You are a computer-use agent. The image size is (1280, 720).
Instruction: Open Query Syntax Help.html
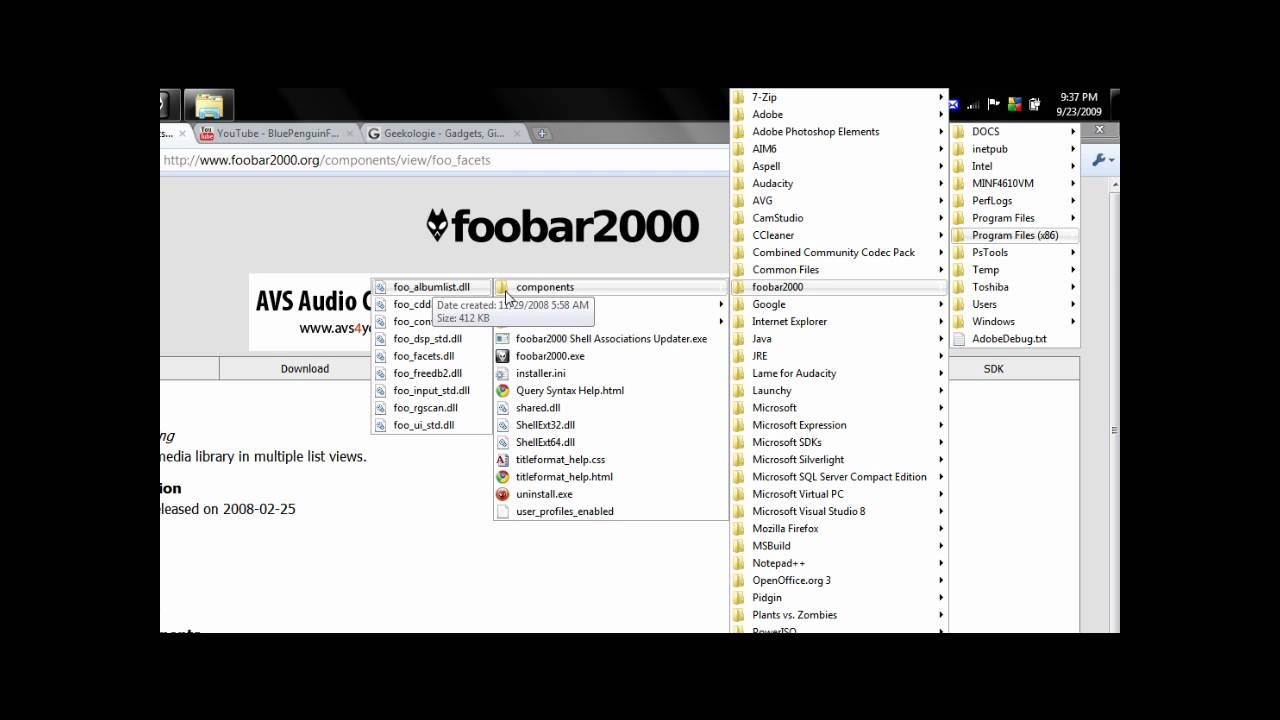[610, 390]
